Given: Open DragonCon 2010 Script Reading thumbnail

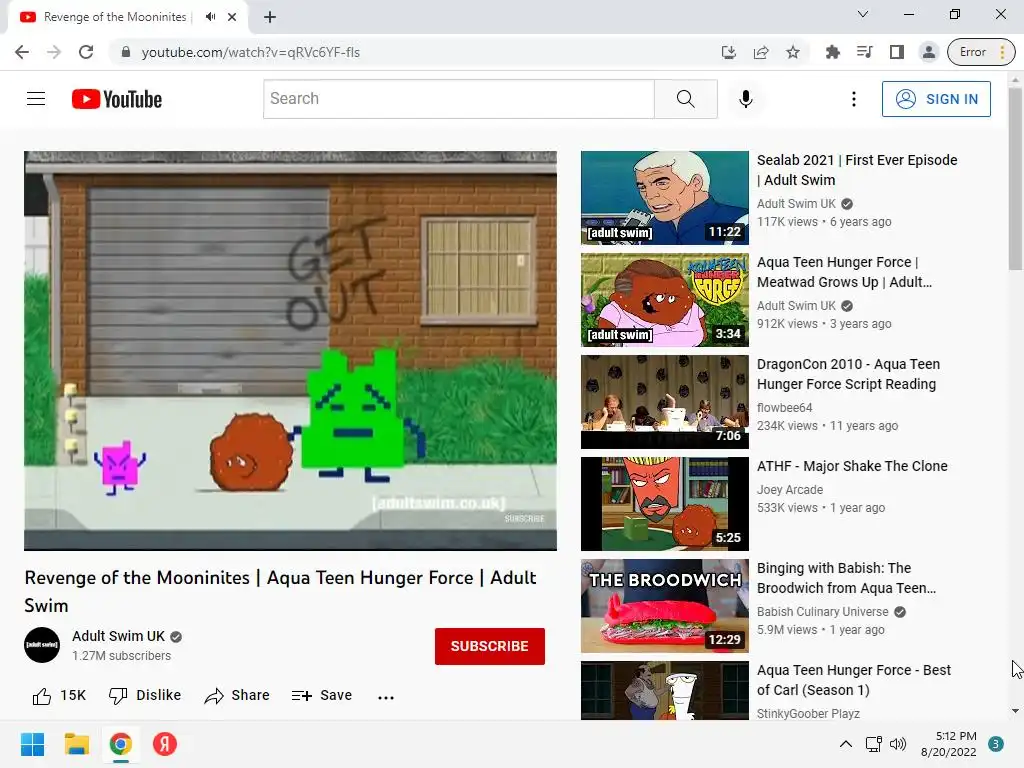Looking at the screenshot, I should [x=665, y=402].
